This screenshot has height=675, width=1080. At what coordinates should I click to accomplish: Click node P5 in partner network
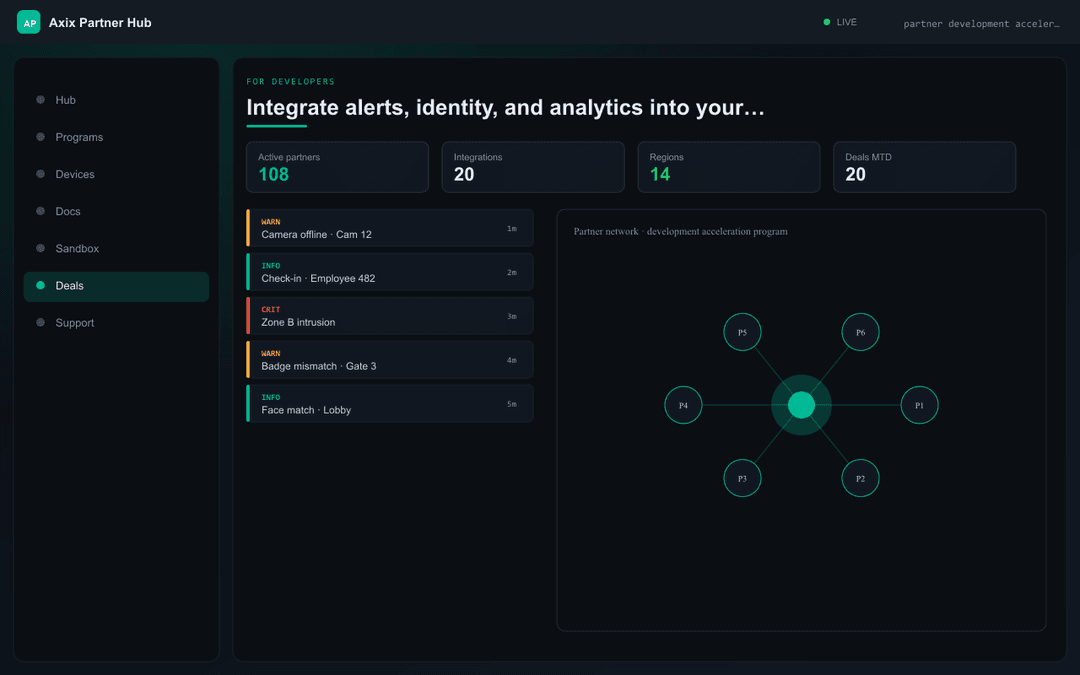coord(742,332)
